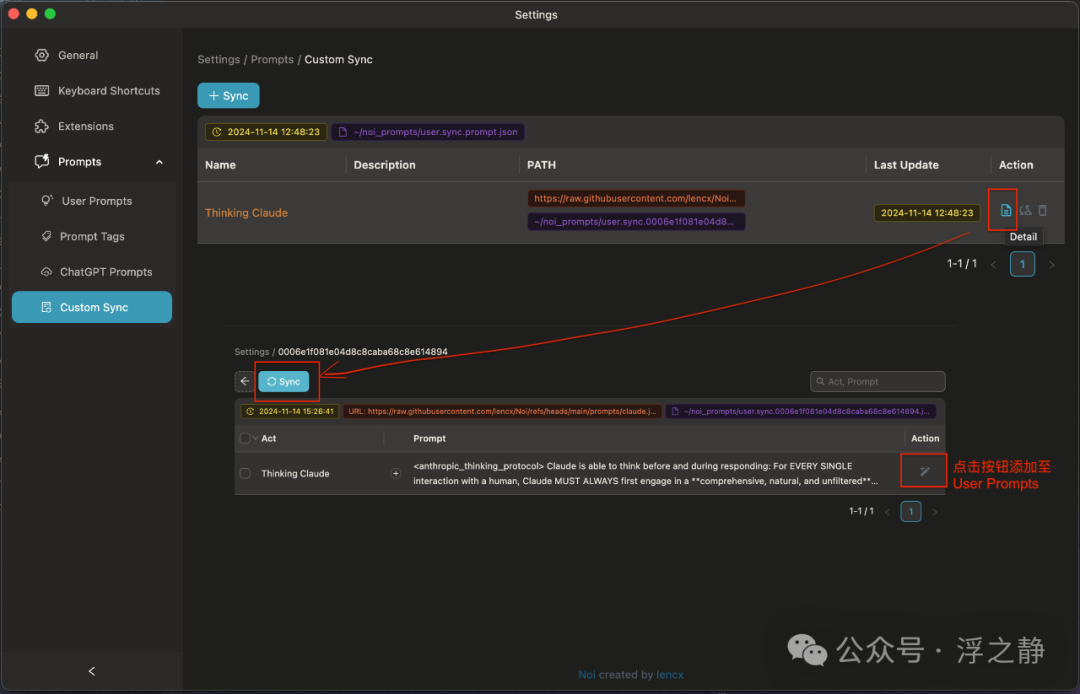
Task: Click the + Sync button
Action: tap(228, 96)
